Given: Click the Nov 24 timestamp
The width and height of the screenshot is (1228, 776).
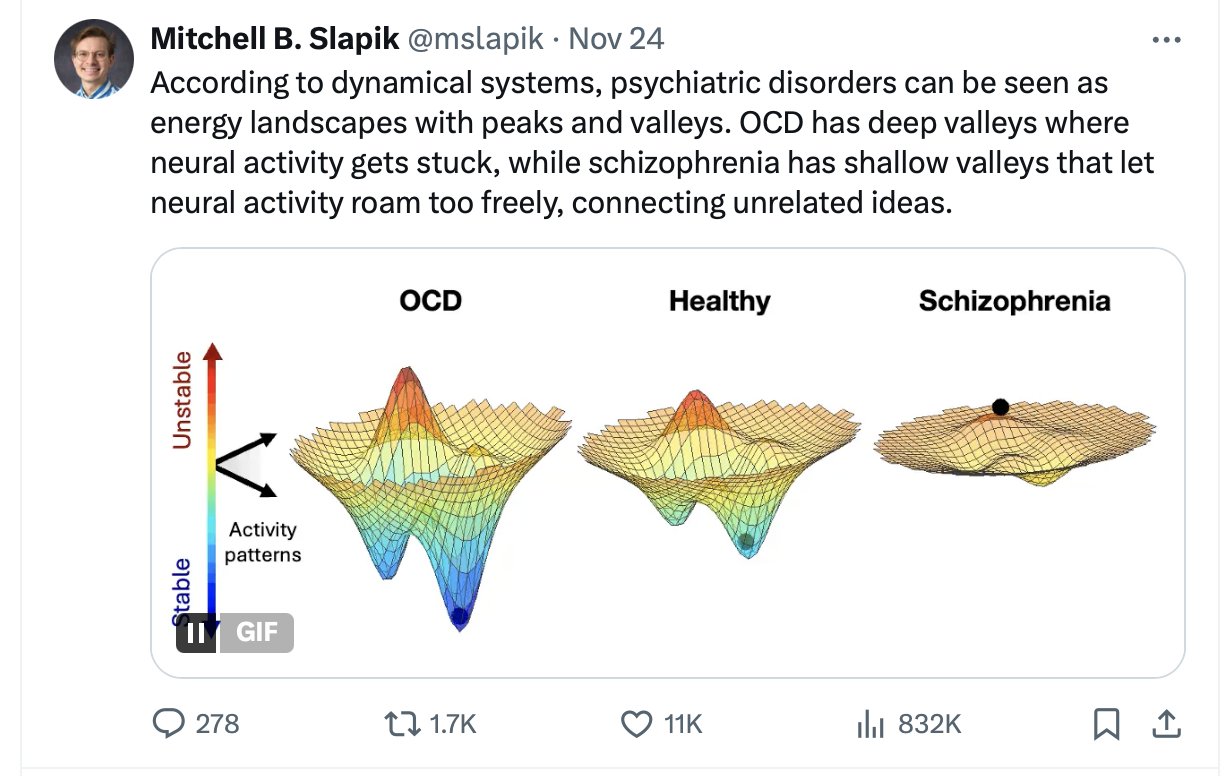Looking at the screenshot, I should [616, 39].
